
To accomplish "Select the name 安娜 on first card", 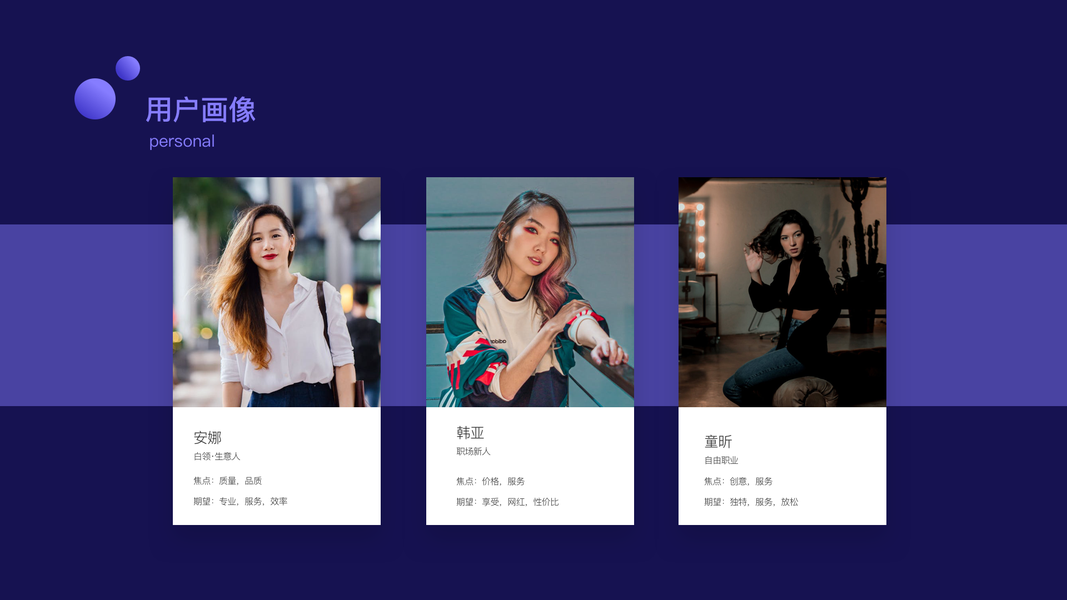I will point(208,437).
